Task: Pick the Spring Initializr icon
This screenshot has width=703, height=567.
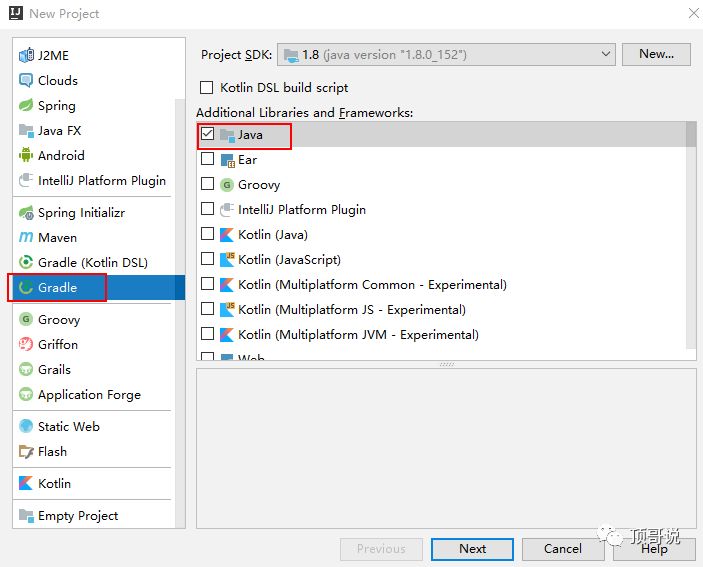Action: click(x=26, y=212)
